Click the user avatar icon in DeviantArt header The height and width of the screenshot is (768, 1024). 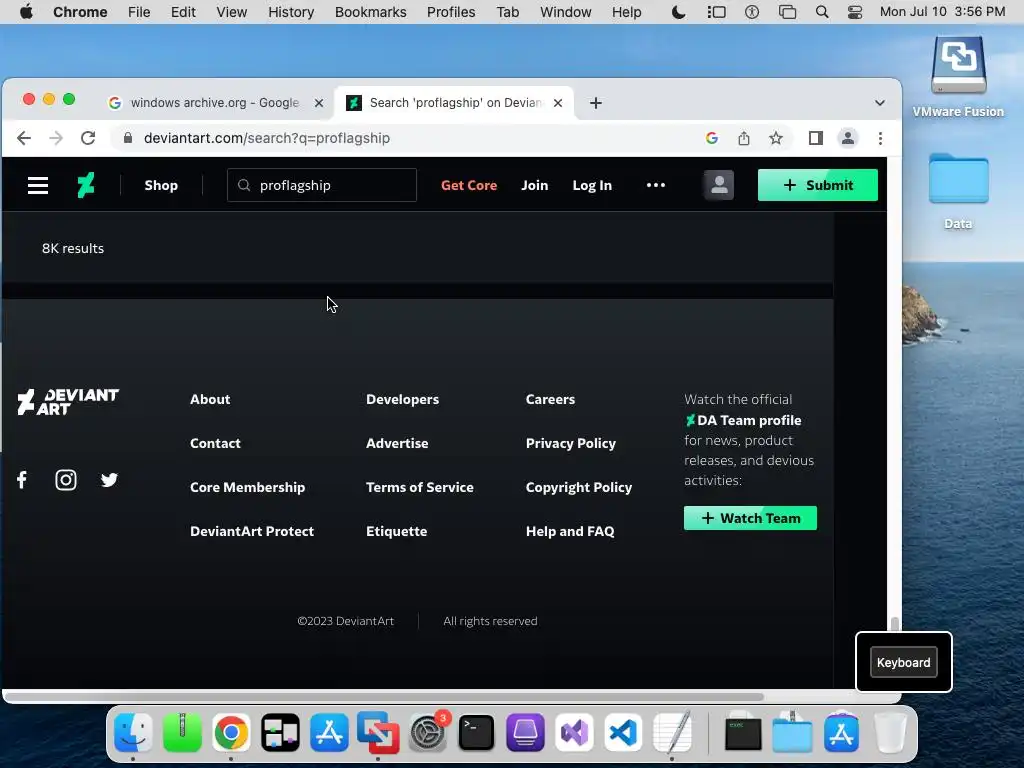[718, 185]
